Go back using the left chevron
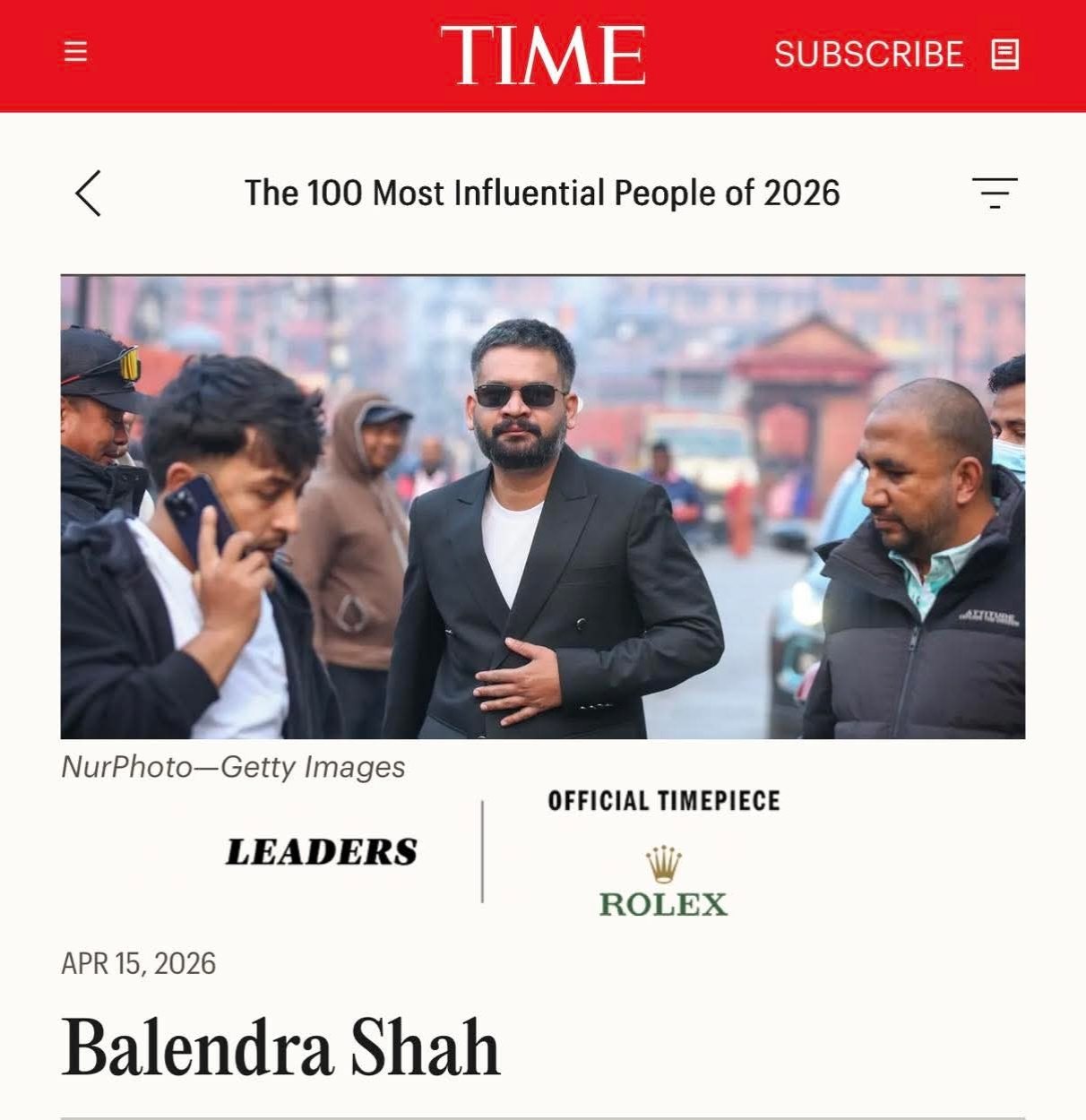This screenshot has width=1086, height=1120. click(x=88, y=193)
